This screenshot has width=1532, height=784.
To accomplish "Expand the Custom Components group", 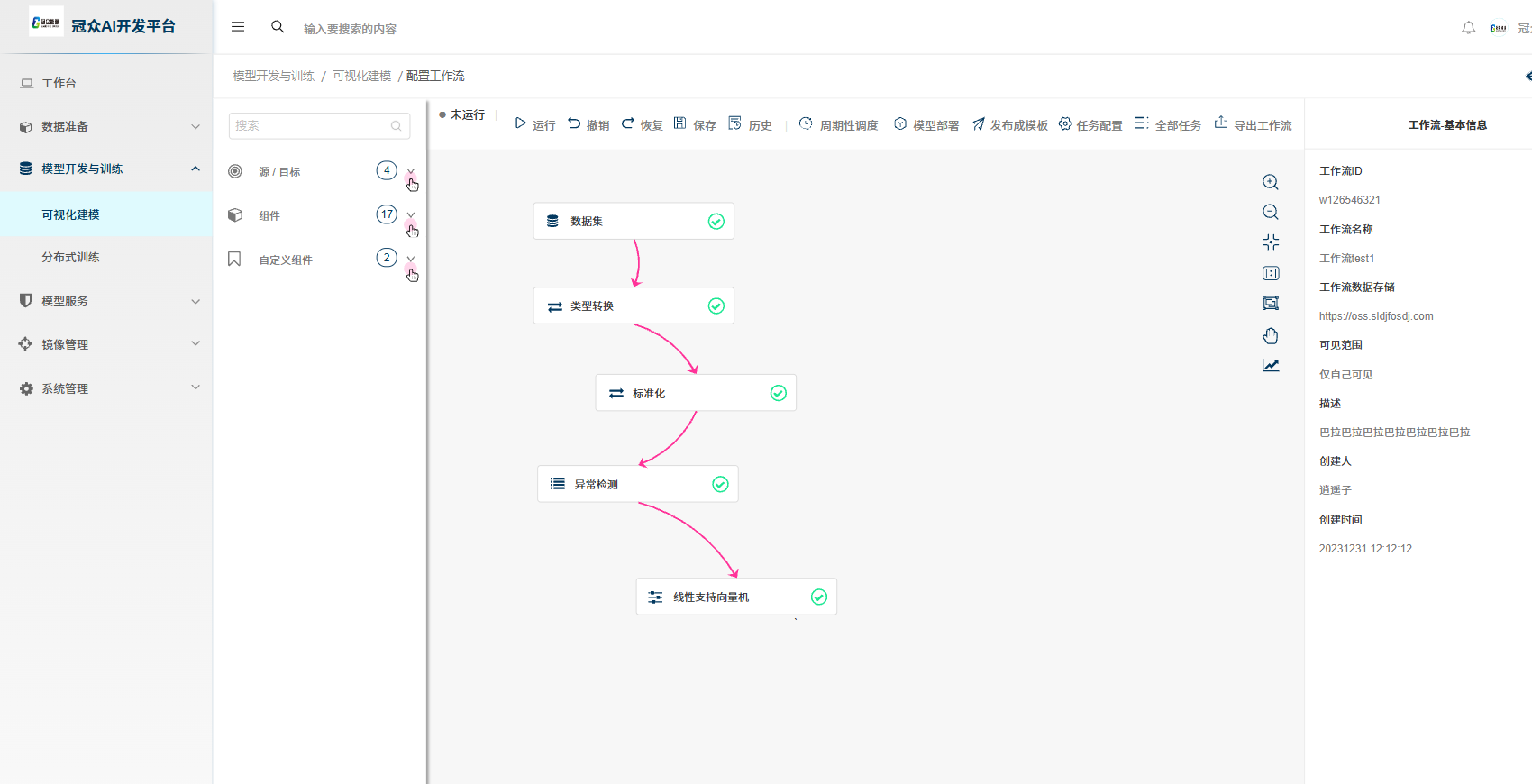I will (x=411, y=259).
